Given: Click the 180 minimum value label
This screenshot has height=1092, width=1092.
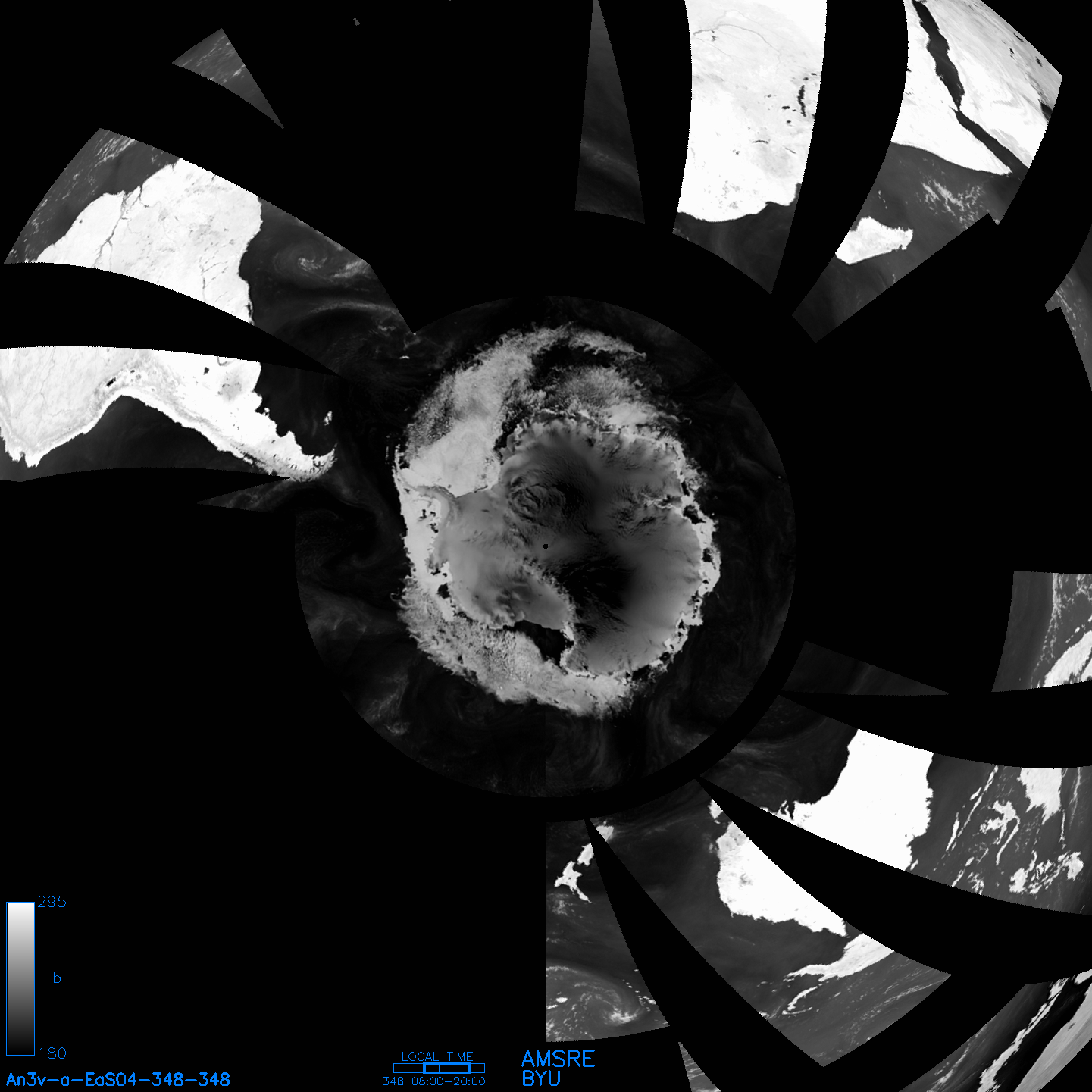Looking at the screenshot, I should coord(52,1053).
